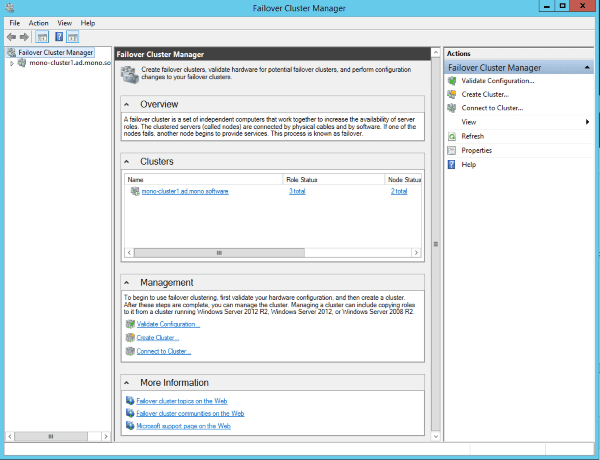Click the Validate Configuration icon under Management
Viewport: 600px width, 460px height.
[130, 324]
